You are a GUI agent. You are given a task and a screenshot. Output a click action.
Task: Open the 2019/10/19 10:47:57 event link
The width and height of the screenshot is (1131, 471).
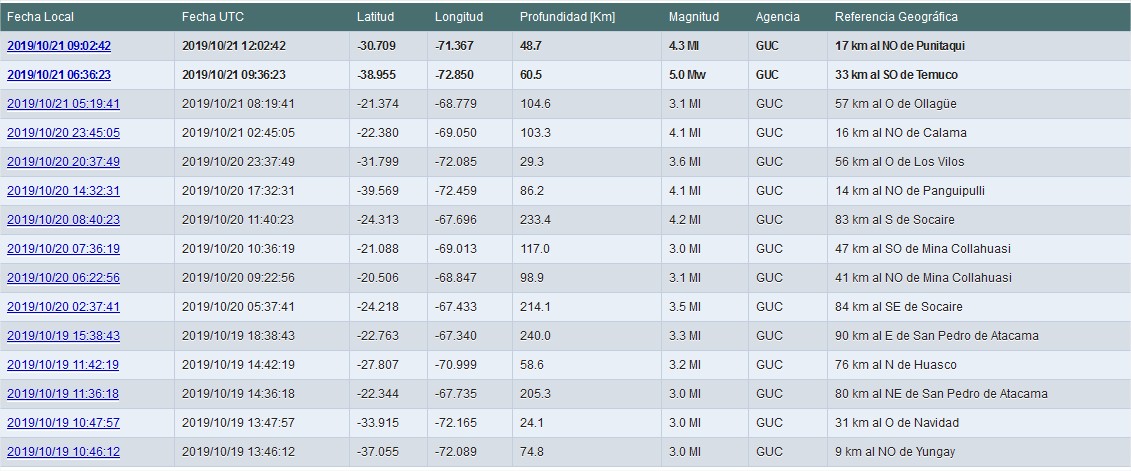[63, 423]
